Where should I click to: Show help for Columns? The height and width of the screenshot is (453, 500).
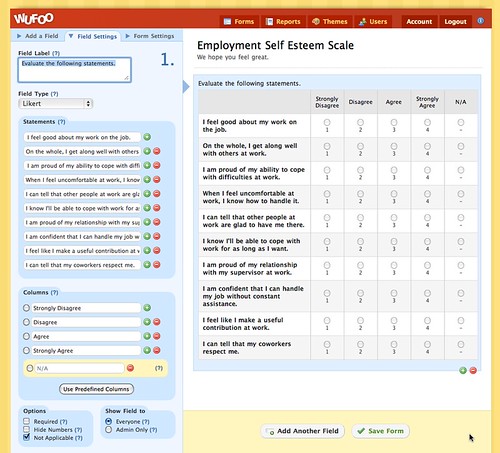(x=54, y=292)
